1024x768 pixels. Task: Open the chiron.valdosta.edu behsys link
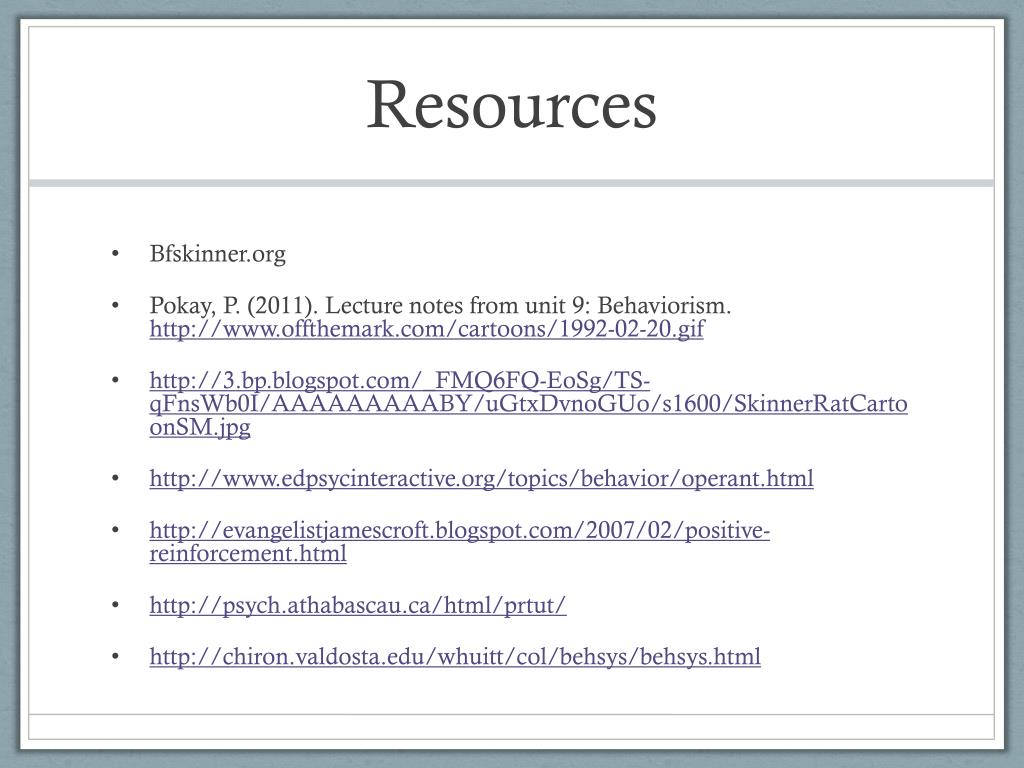(x=455, y=656)
